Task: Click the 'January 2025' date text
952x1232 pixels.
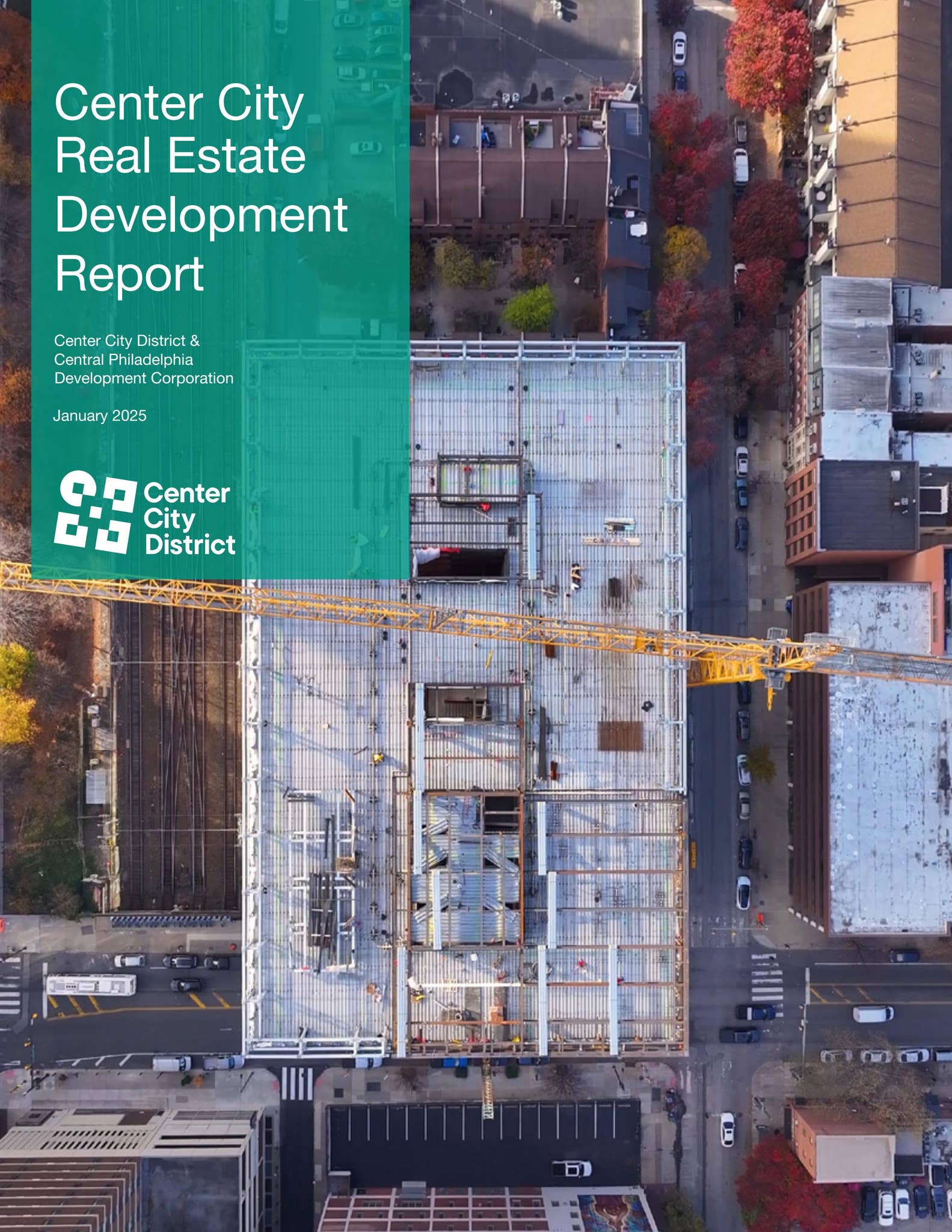Action: 100,416
